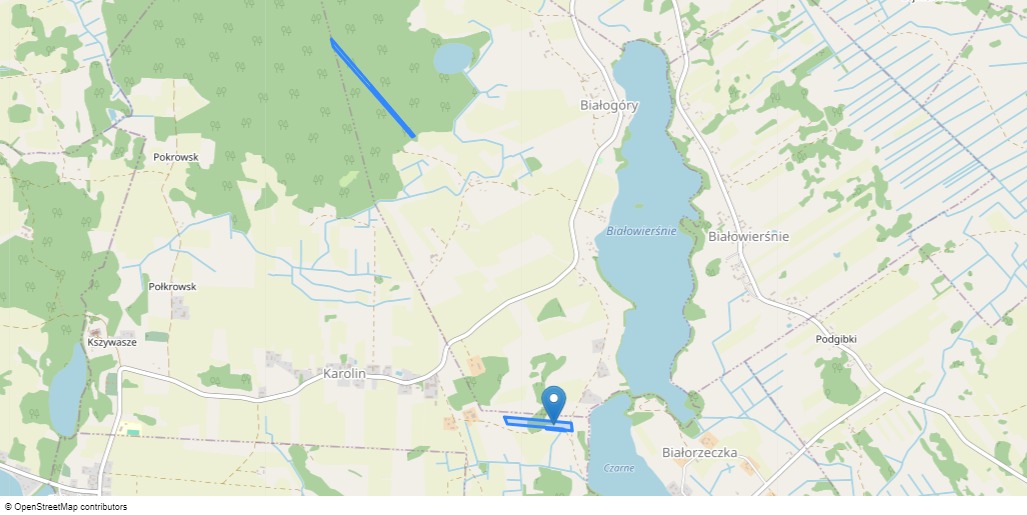Select the diagonal blue line in the forest
1027x515 pixels.
pyautogui.click(x=372, y=88)
